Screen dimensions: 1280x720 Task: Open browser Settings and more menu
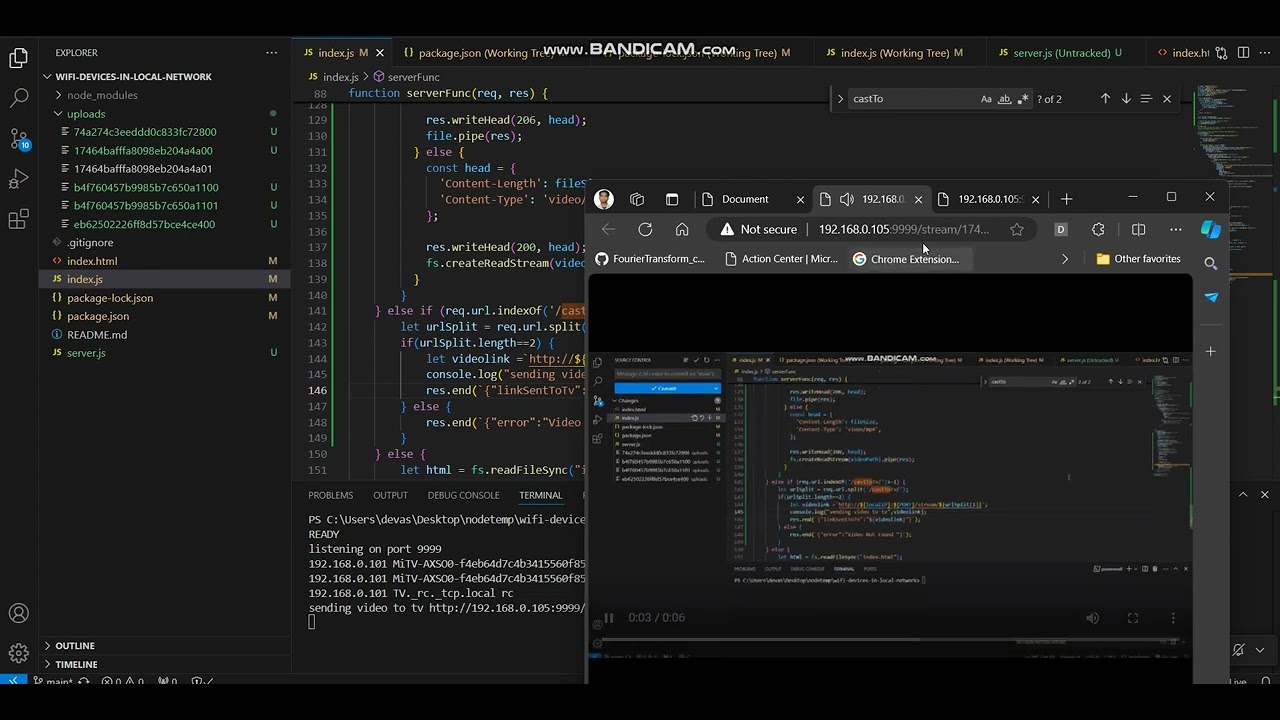(x=1176, y=229)
